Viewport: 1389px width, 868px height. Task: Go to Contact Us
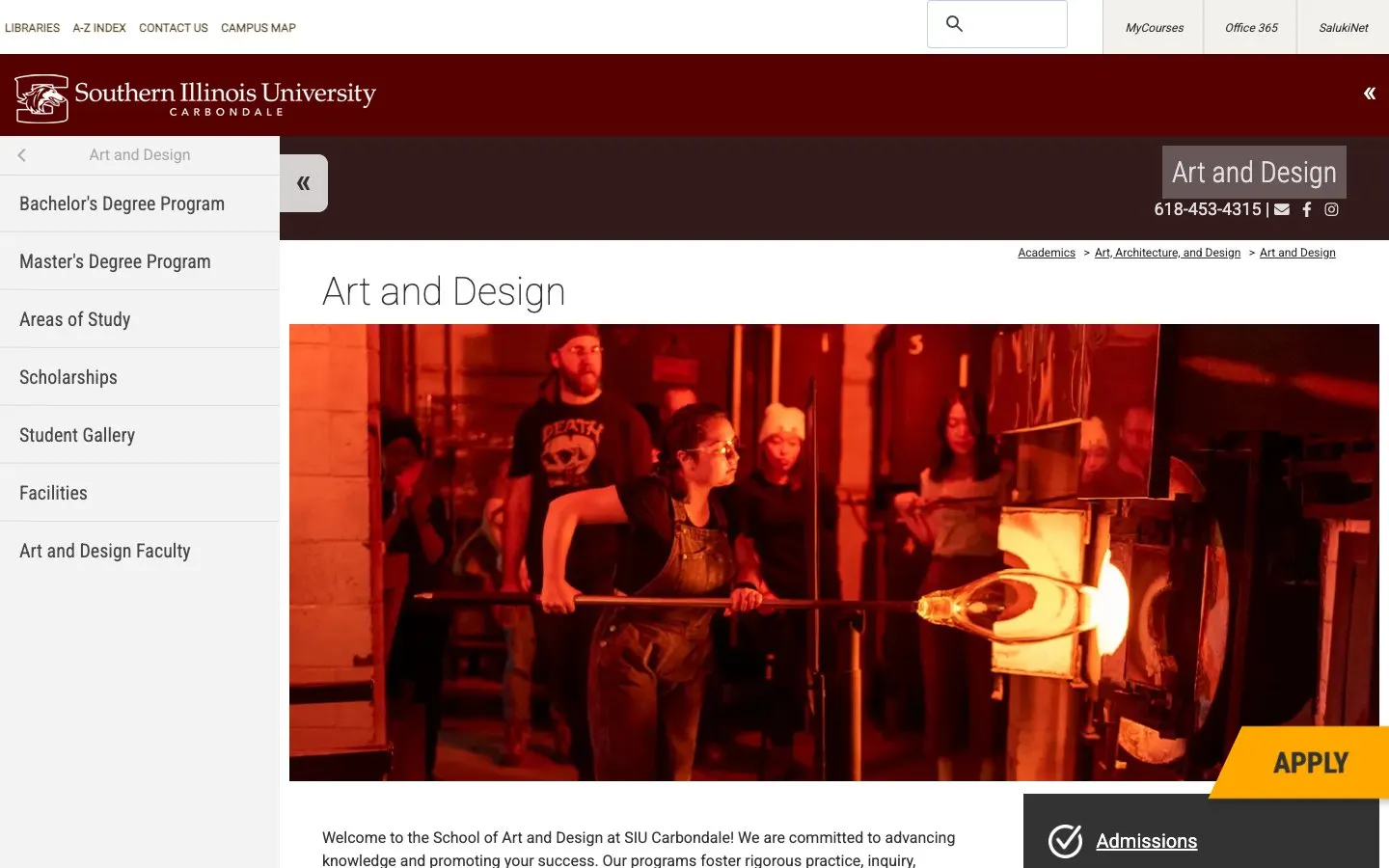coord(174,28)
